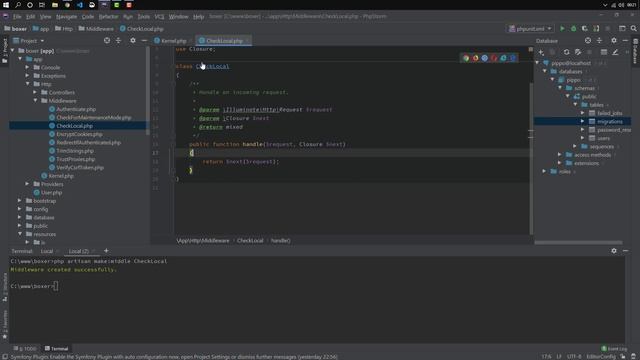This screenshot has width=640, height=360.
Task: Click the Database panel horizontal scrollbar
Action: (578, 242)
